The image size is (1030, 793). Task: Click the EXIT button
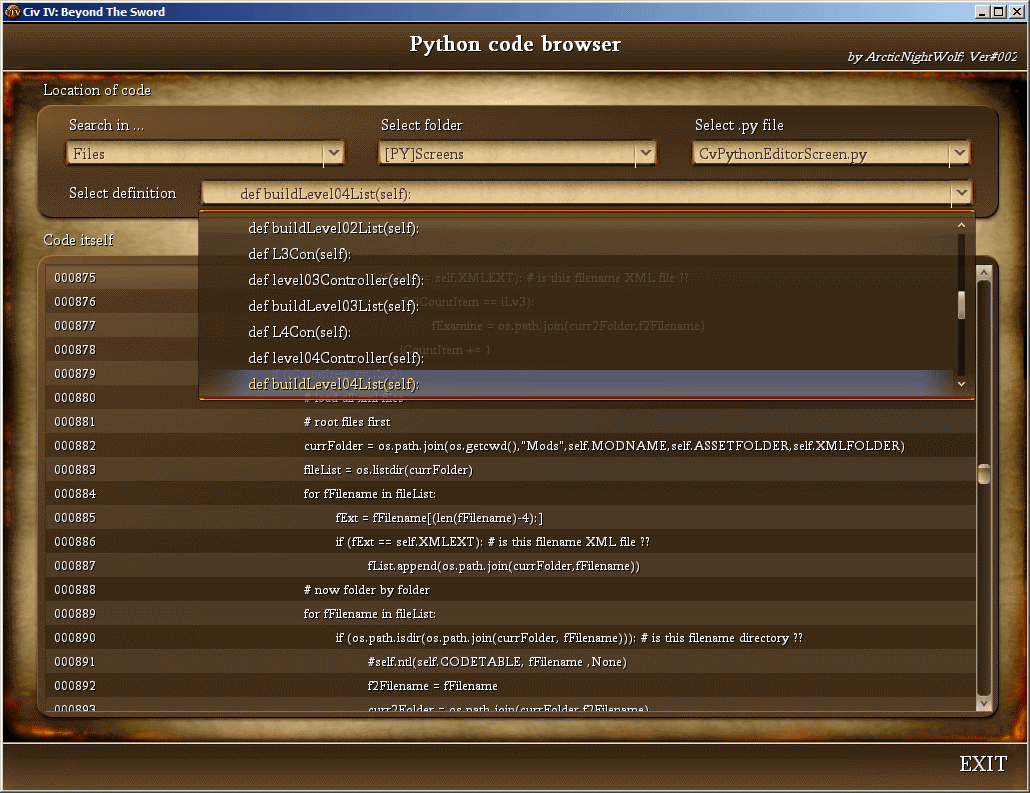click(x=983, y=764)
